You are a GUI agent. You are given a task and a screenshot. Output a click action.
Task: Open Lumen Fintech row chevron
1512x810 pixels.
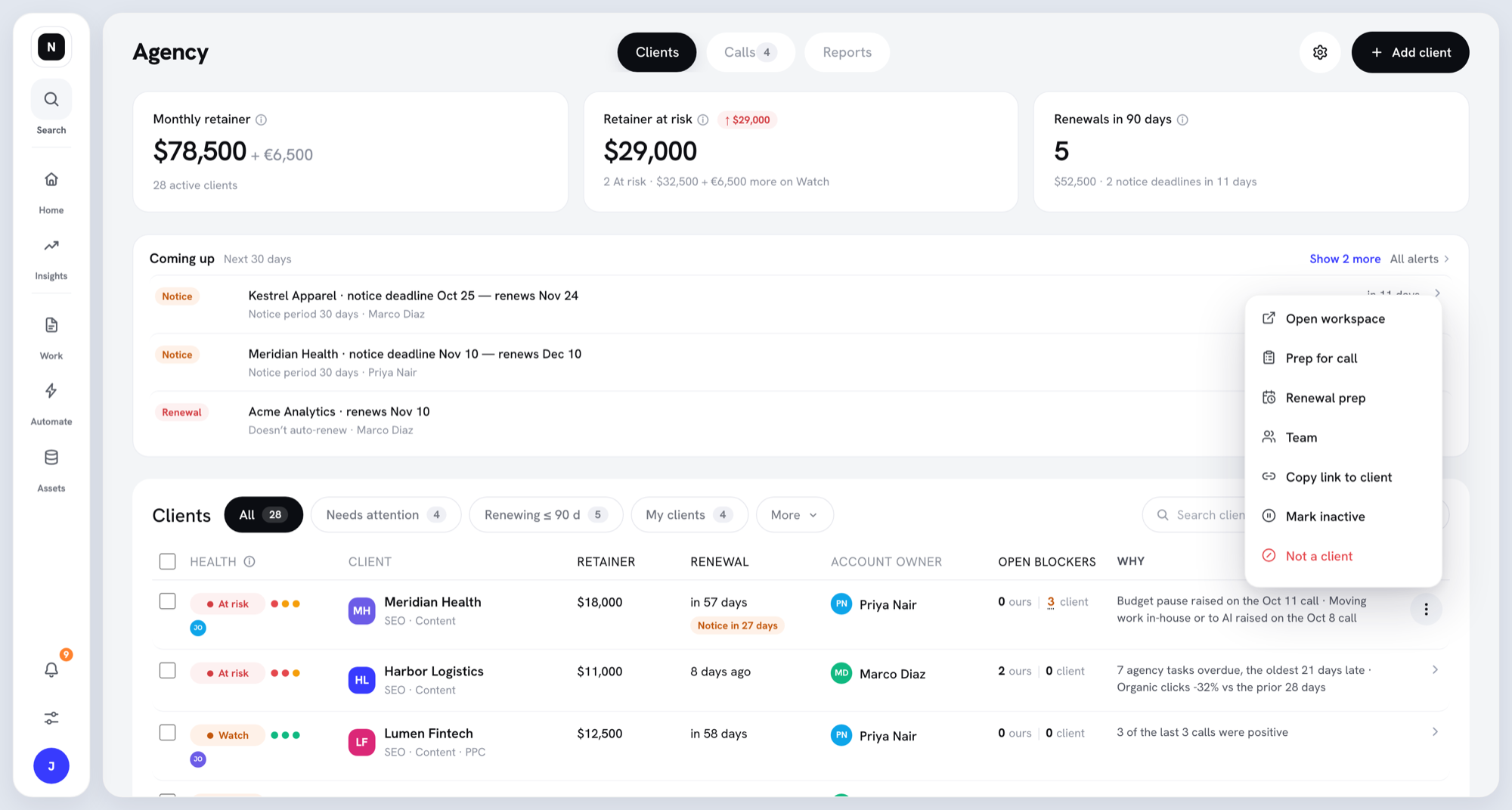[1435, 731]
